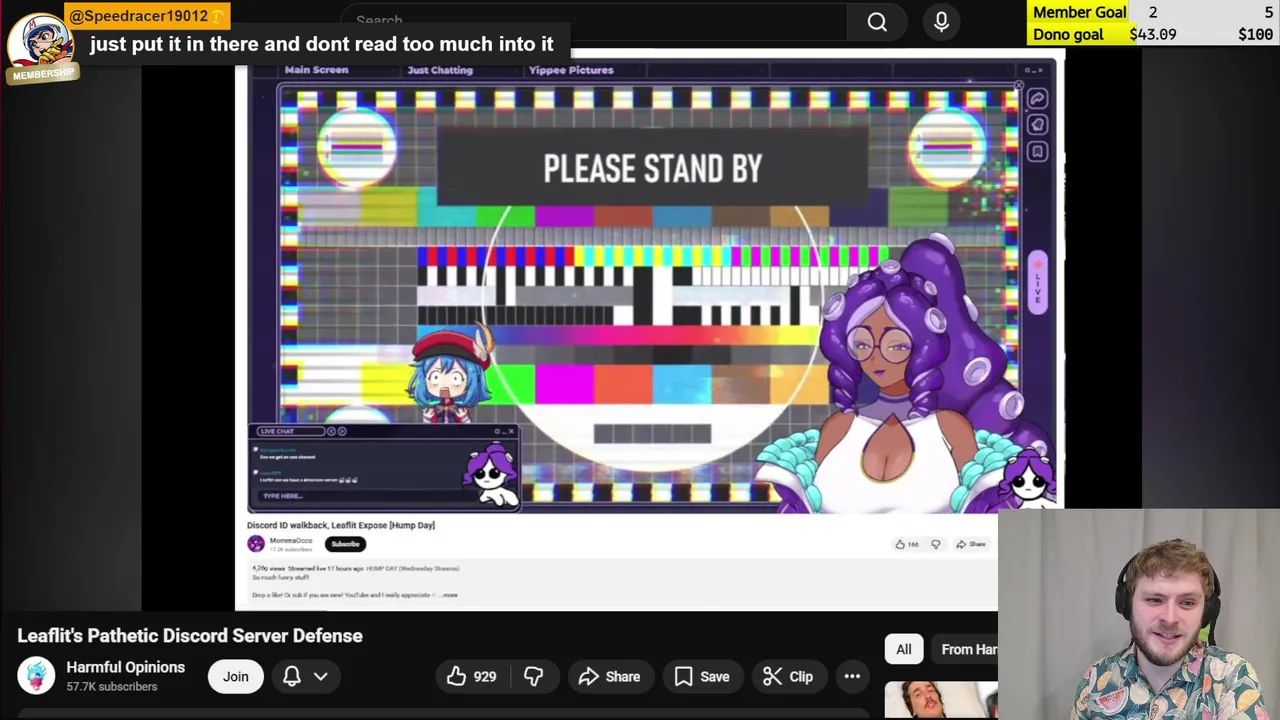Click the notification bell icon
The height and width of the screenshot is (720, 1280).
[x=291, y=677]
